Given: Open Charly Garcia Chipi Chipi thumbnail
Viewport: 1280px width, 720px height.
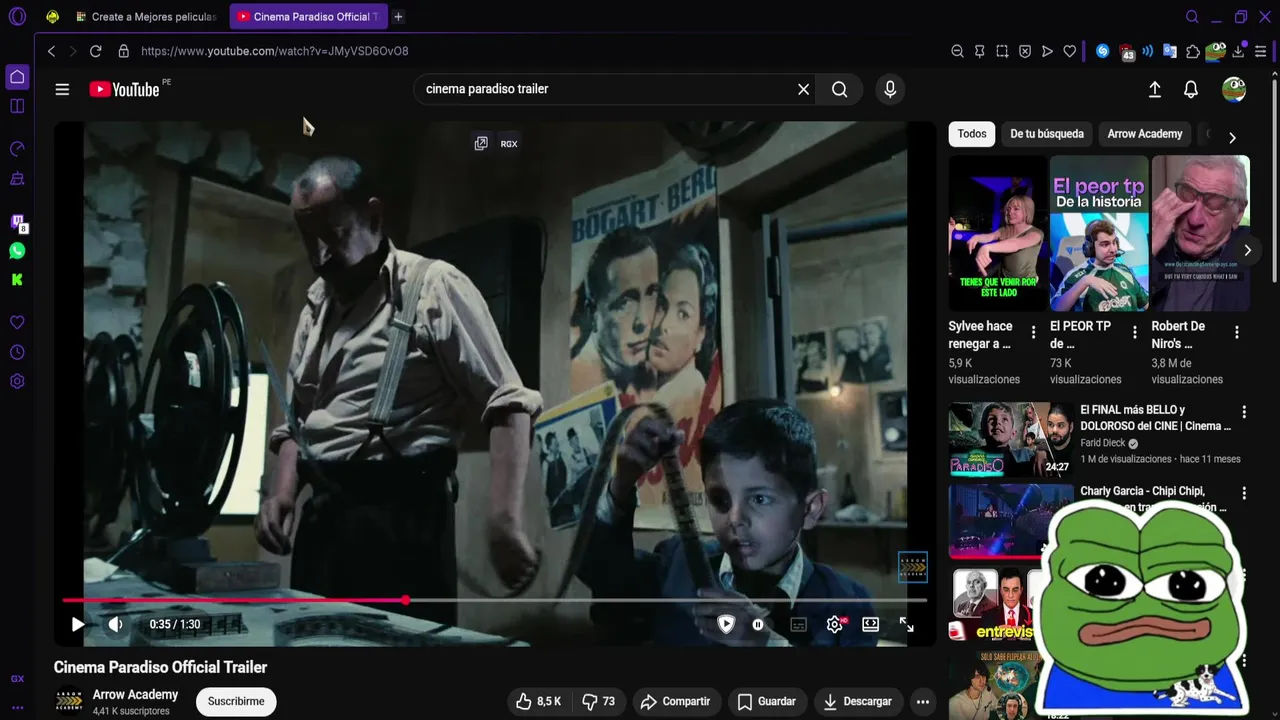Looking at the screenshot, I should click(x=1010, y=520).
